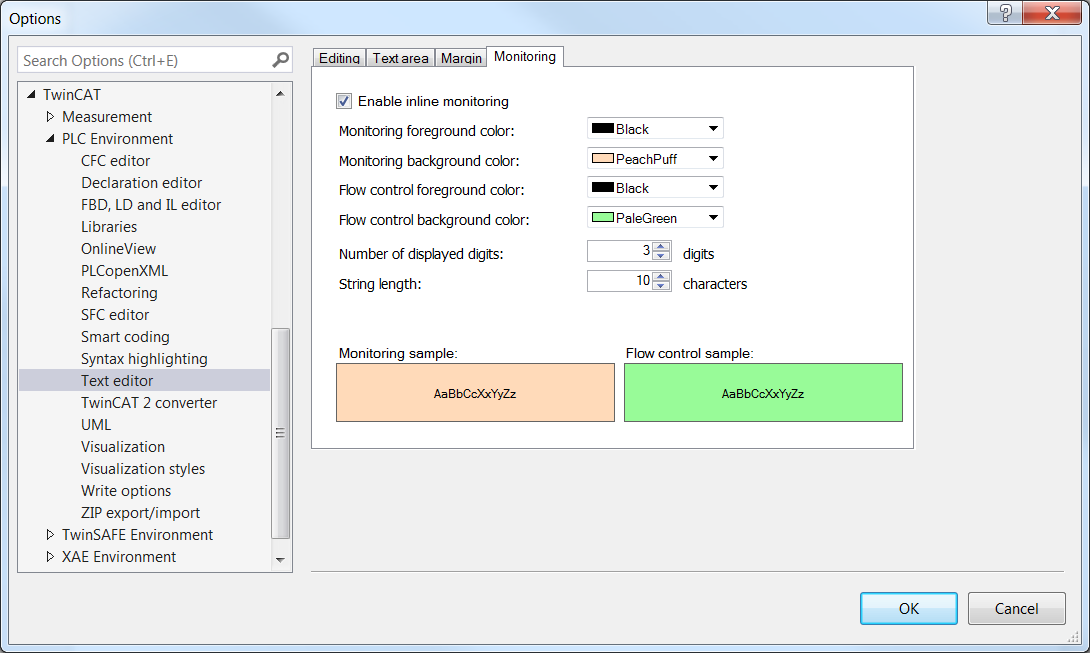Select CFC editor in the tree
Screen dimensions: 1090x653
115,161
